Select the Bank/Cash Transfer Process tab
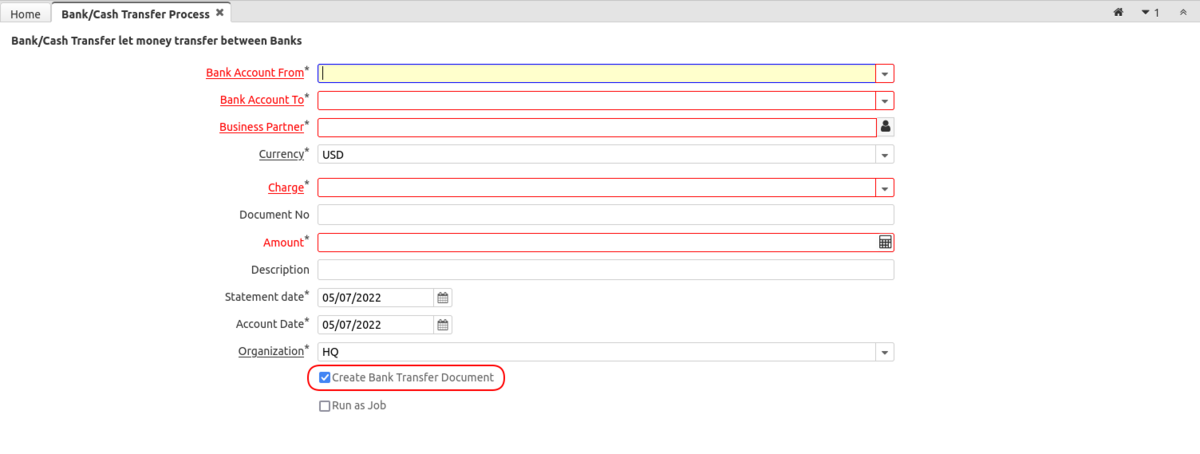Viewport: 1200px width, 454px height. click(135, 14)
